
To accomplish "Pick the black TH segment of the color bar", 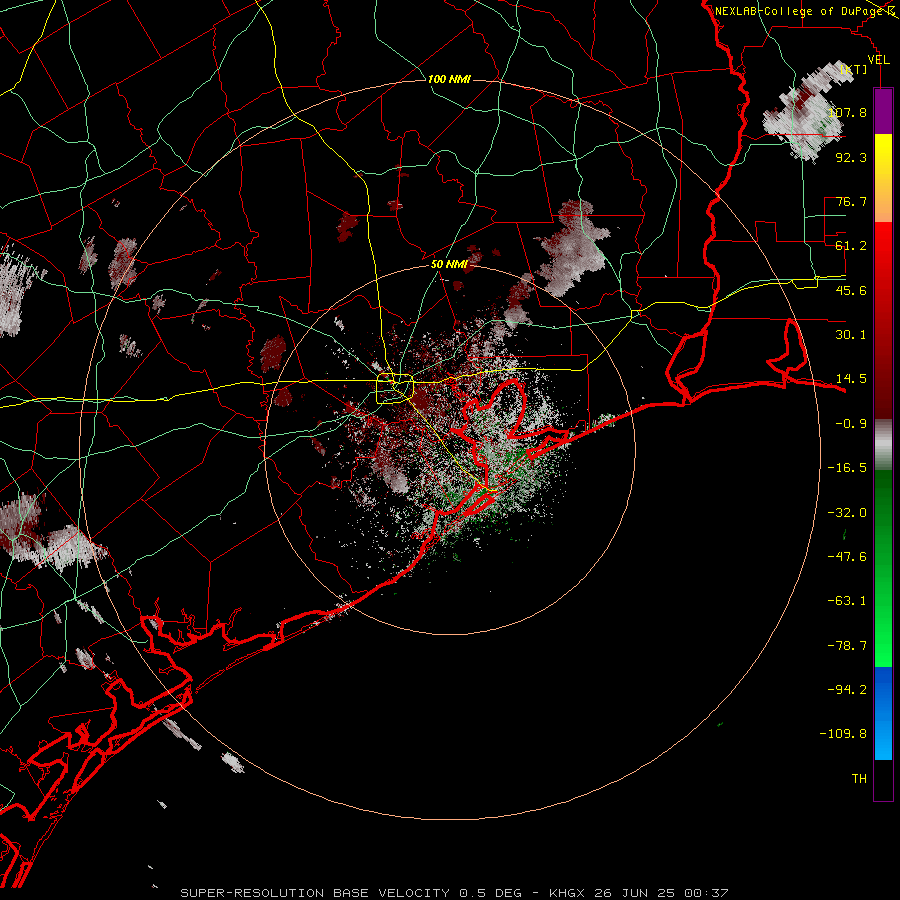I will [883, 780].
